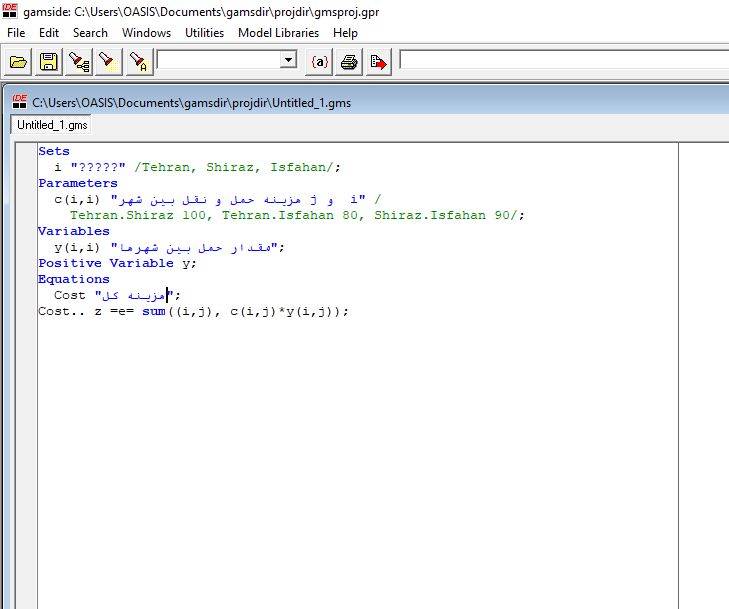
Task: Click the search in files flashlight icon
Action: (79, 62)
